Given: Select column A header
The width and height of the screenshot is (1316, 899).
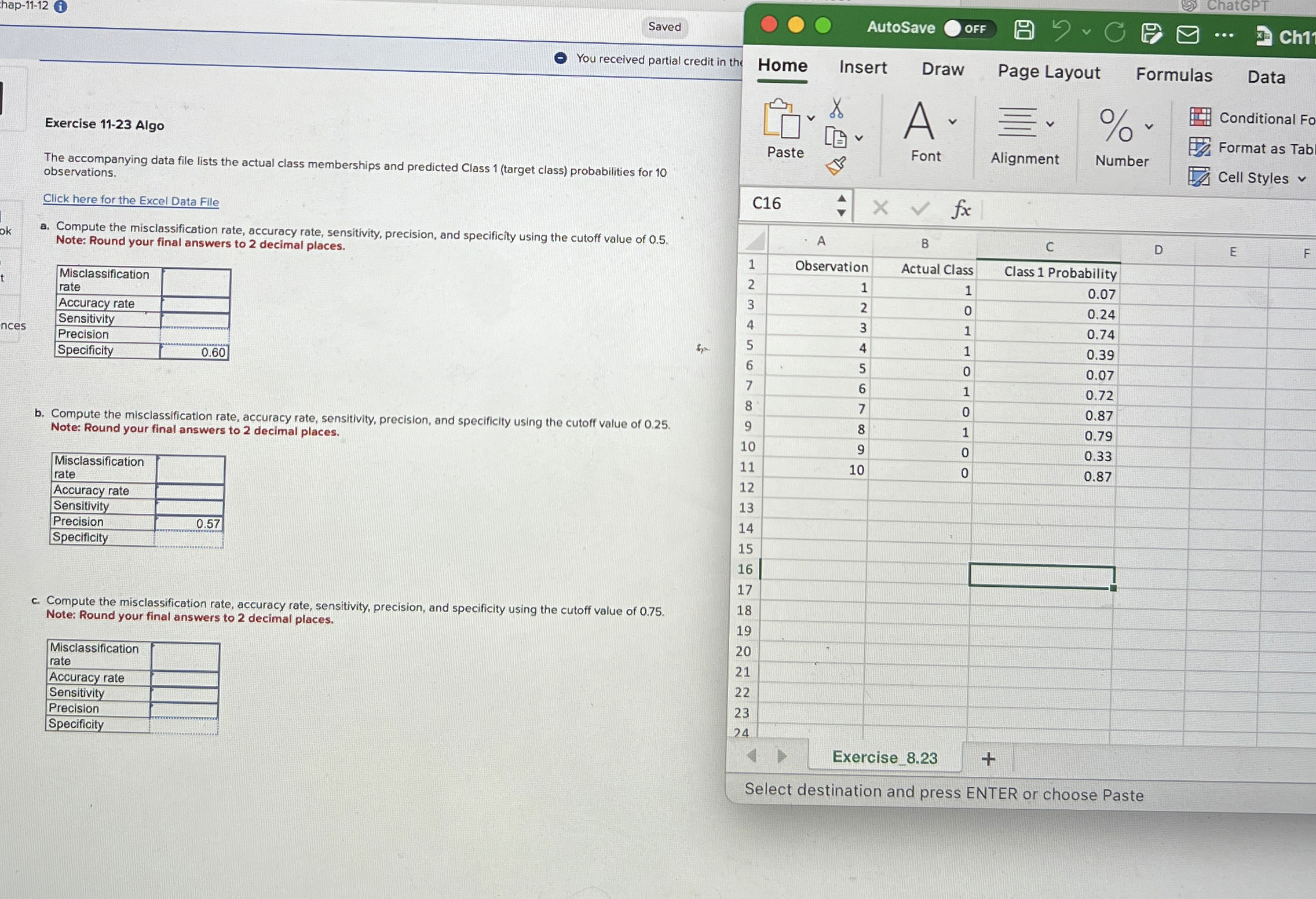Looking at the screenshot, I should (x=821, y=241).
